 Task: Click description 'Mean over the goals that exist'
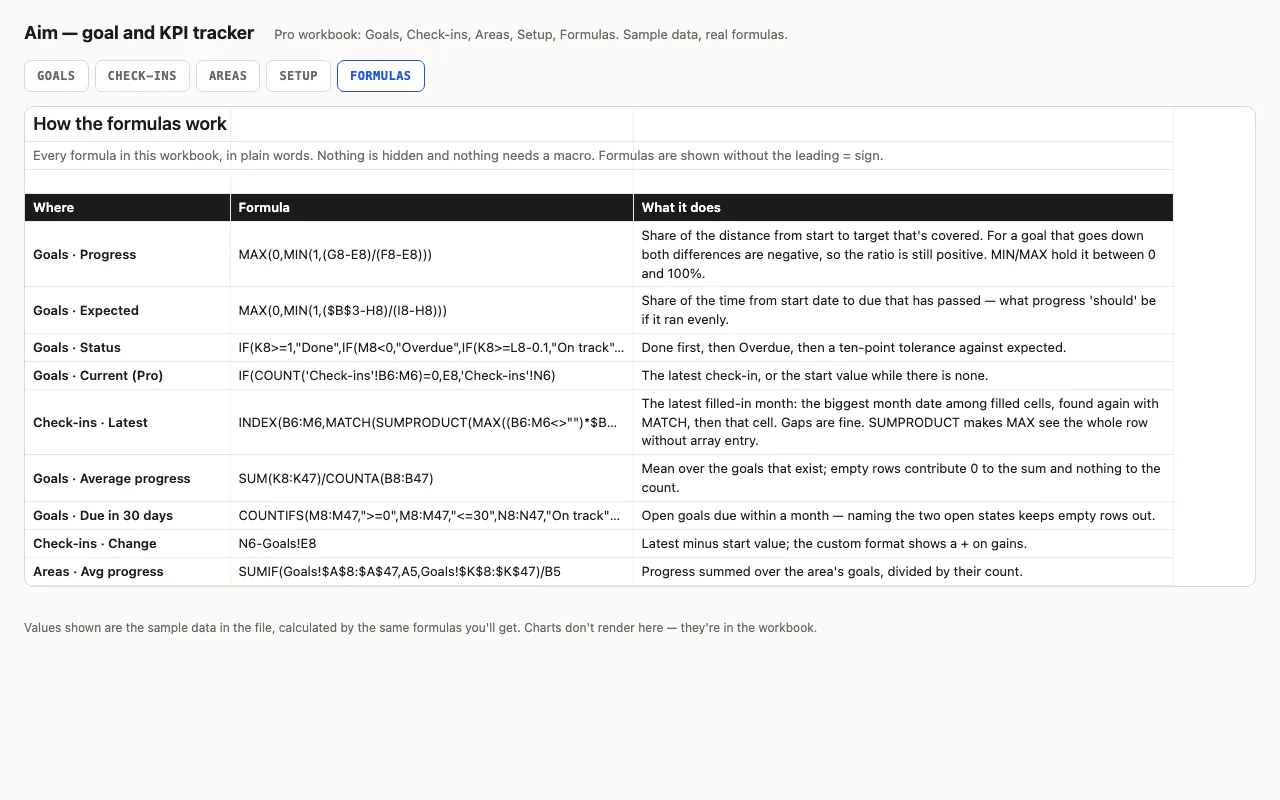[903, 478]
